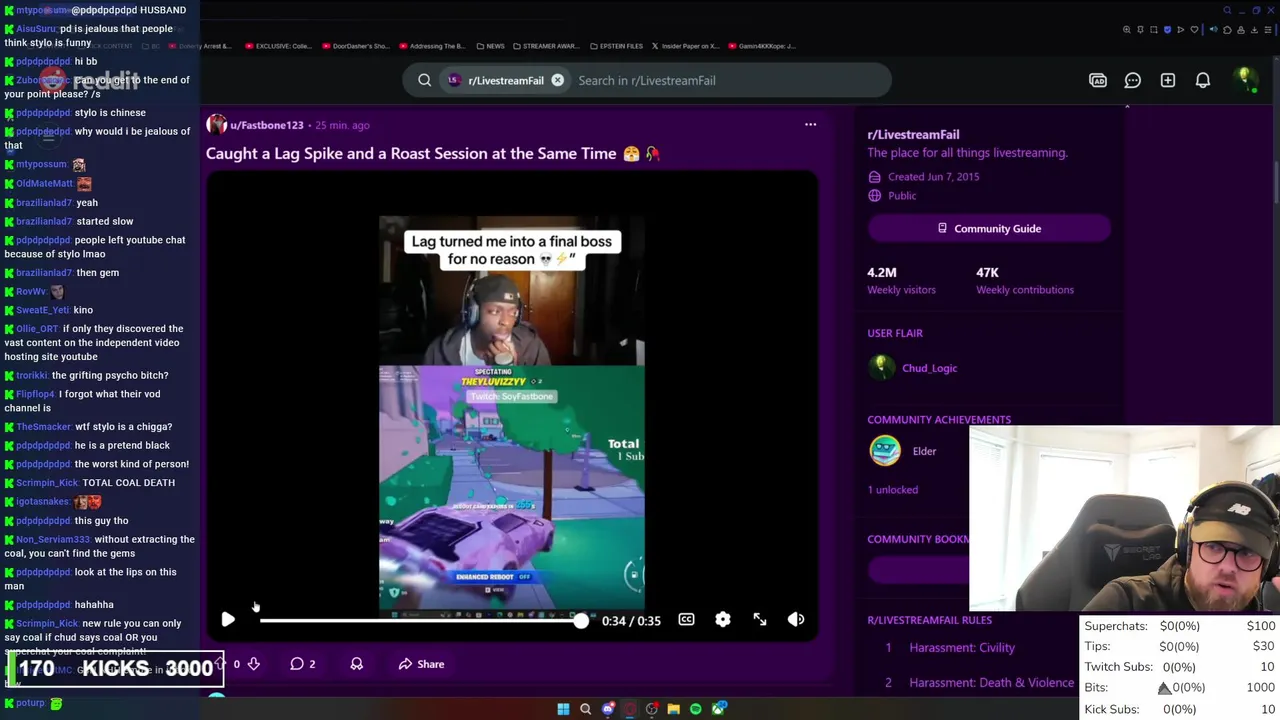The width and height of the screenshot is (1280, 720).
Task: Give an award to the post
Action: tap(356, 664)
